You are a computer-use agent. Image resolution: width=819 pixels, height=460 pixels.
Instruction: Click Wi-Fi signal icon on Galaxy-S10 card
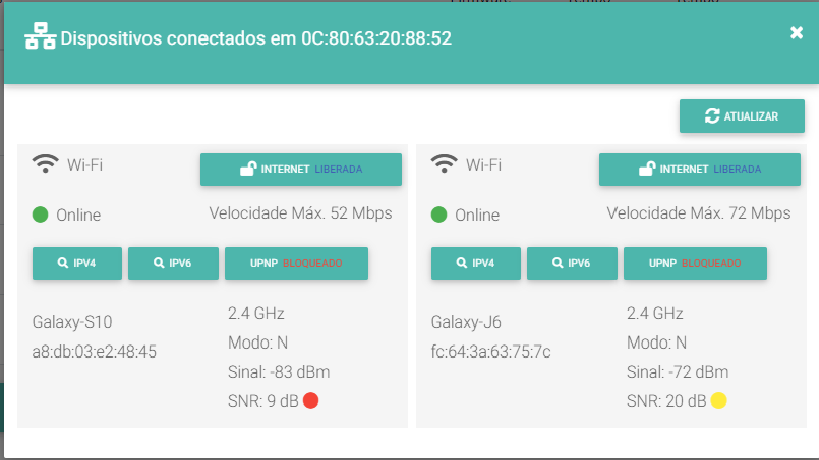tap(45, 163)
